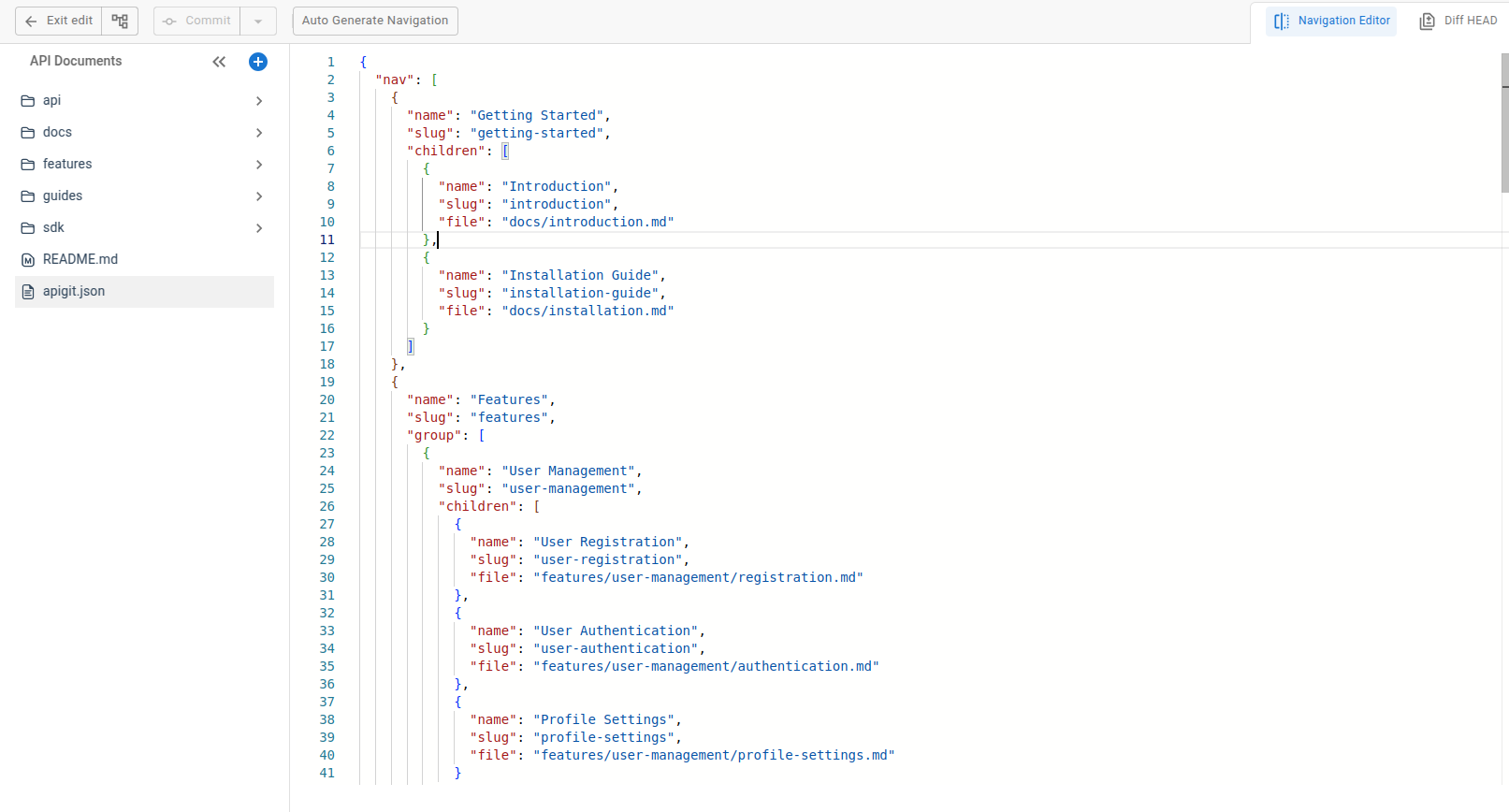Screen dimensions: 1509x812
Task: Click "features/user-management/authentication.md" path
Action: tap(706, 666)
